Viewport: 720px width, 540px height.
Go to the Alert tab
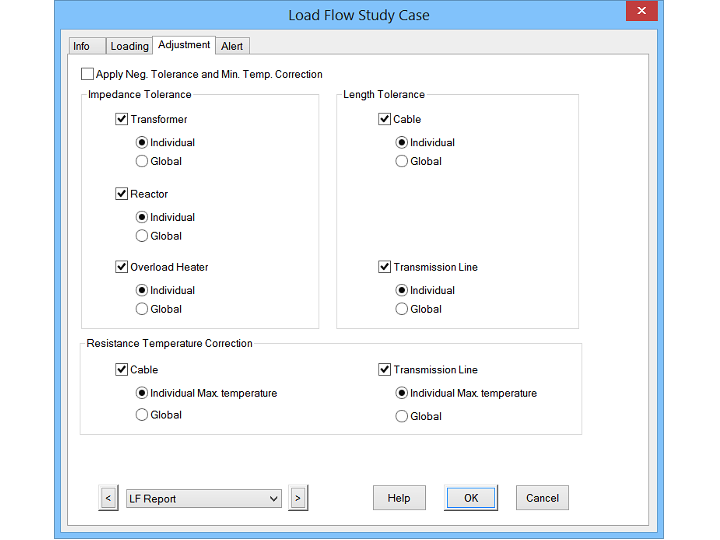(x=232, y=46)
